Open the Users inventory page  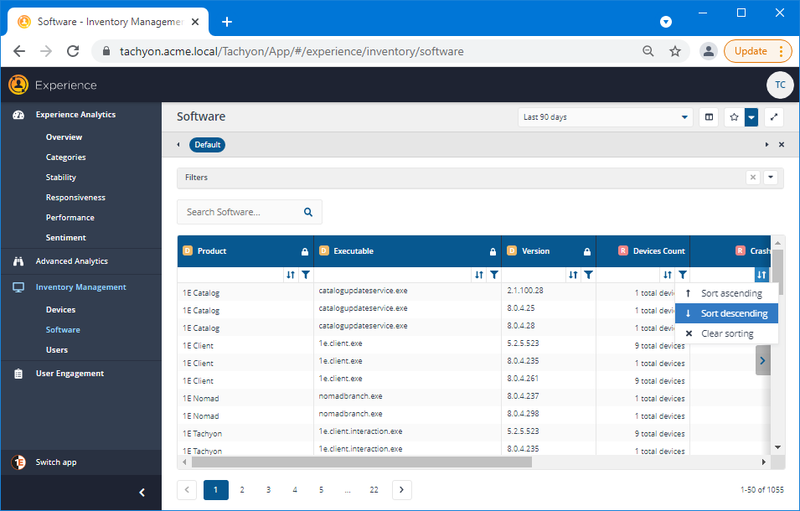(57, 350)
